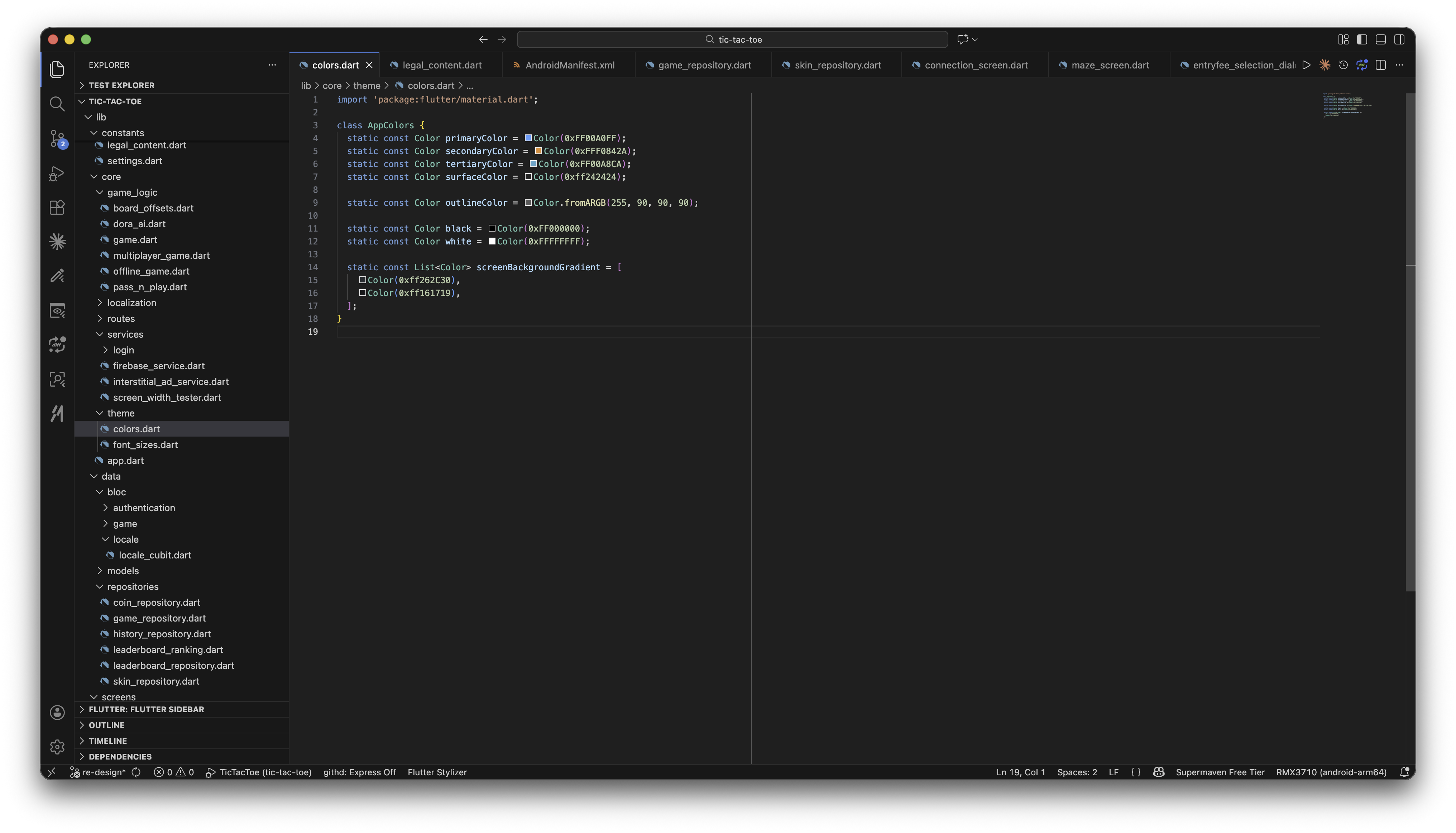Expand the authentication folder
Screen dimensions: 1456x833
point(181,508)
